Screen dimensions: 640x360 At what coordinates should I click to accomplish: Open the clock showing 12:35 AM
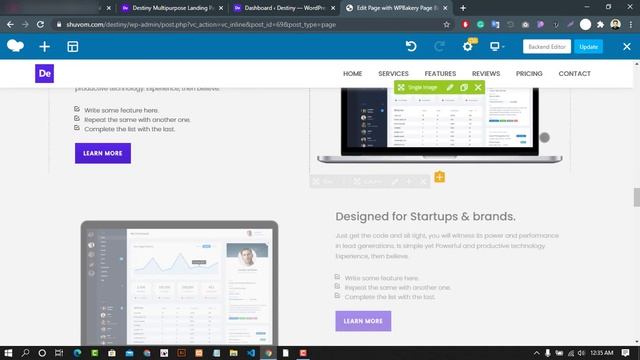coord(602,353)
